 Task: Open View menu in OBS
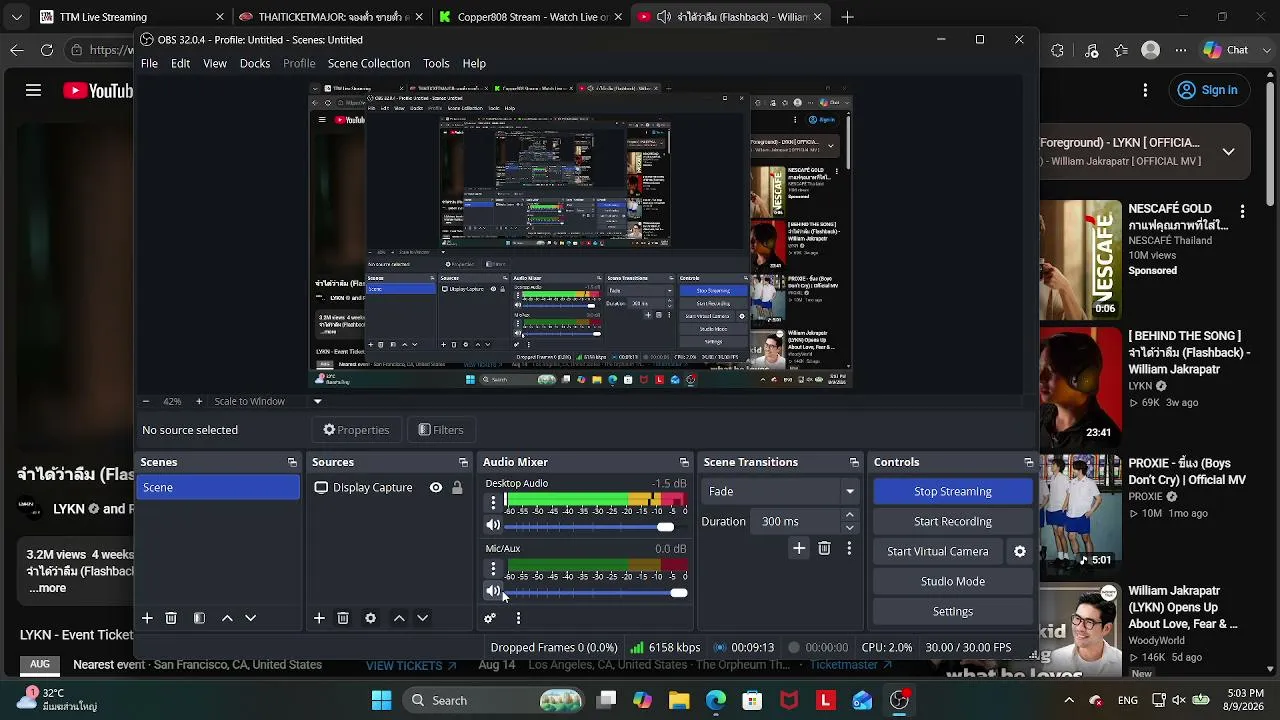pyautogui.click(x=215, y=63)
